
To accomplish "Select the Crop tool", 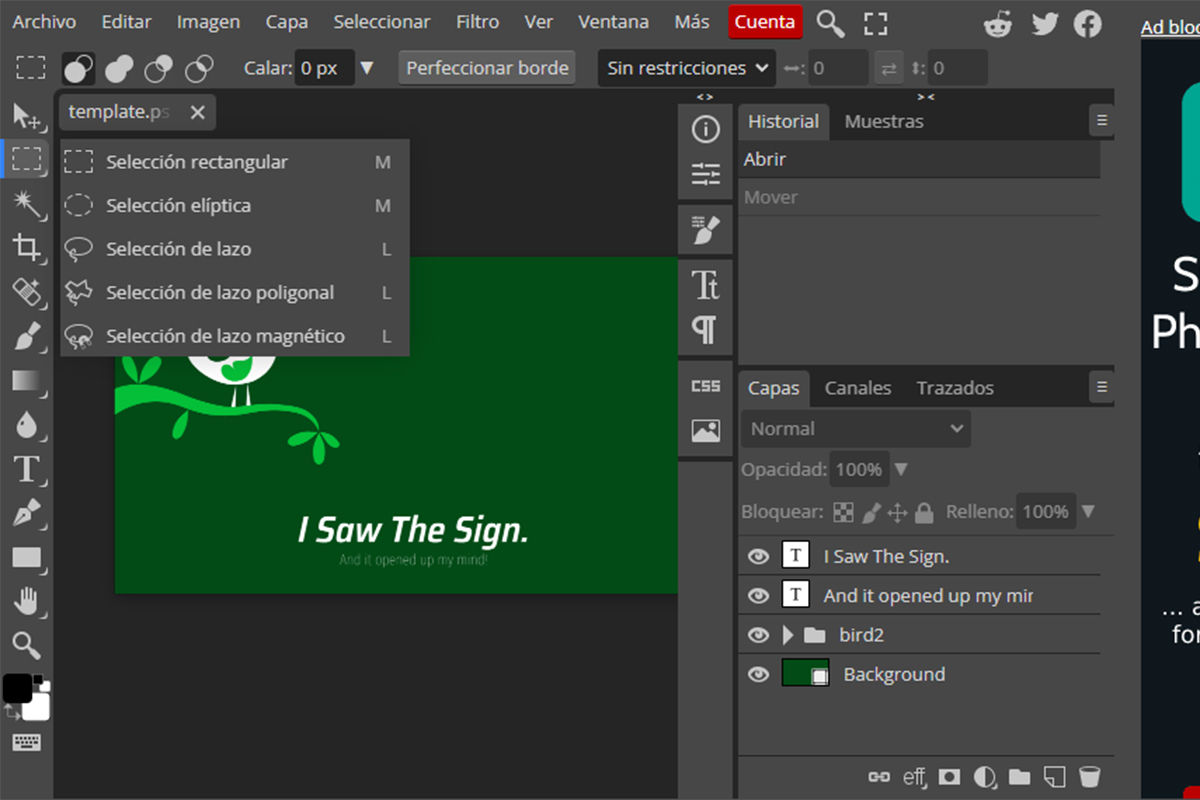I will 26,247.
